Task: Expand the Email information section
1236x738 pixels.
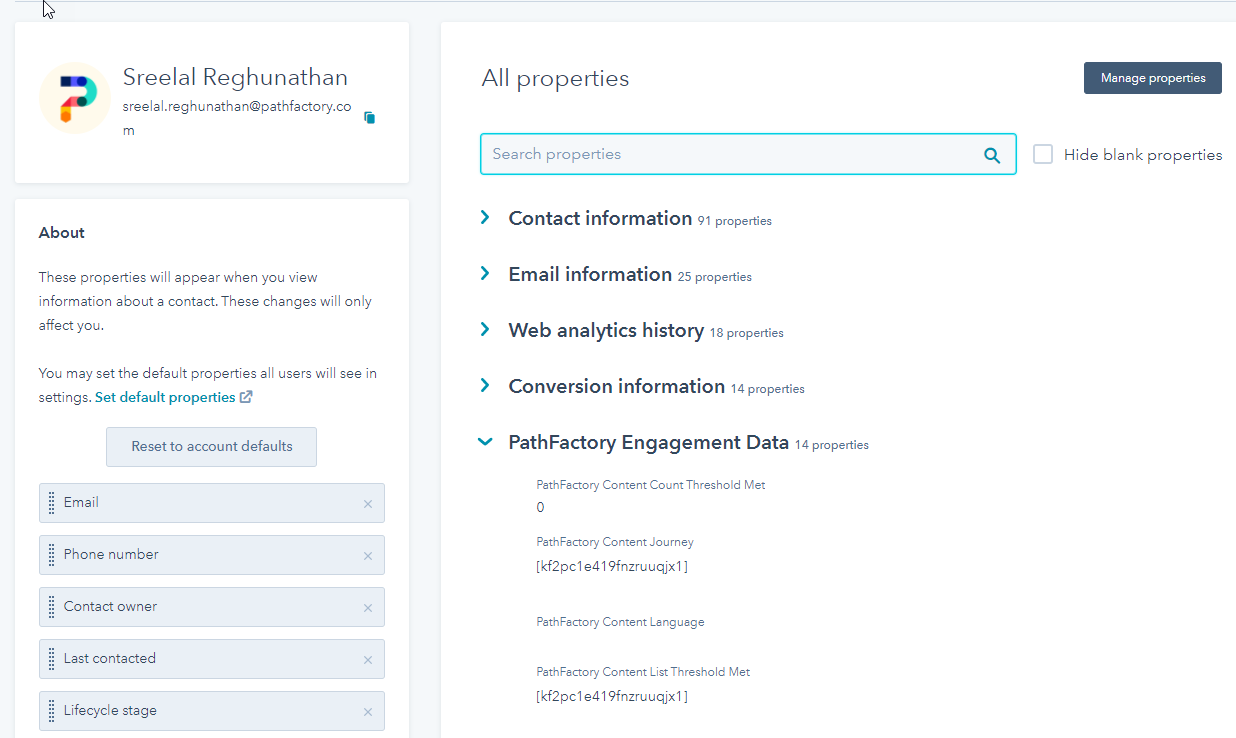Action: pyautogui.click(x=485, y=274)
